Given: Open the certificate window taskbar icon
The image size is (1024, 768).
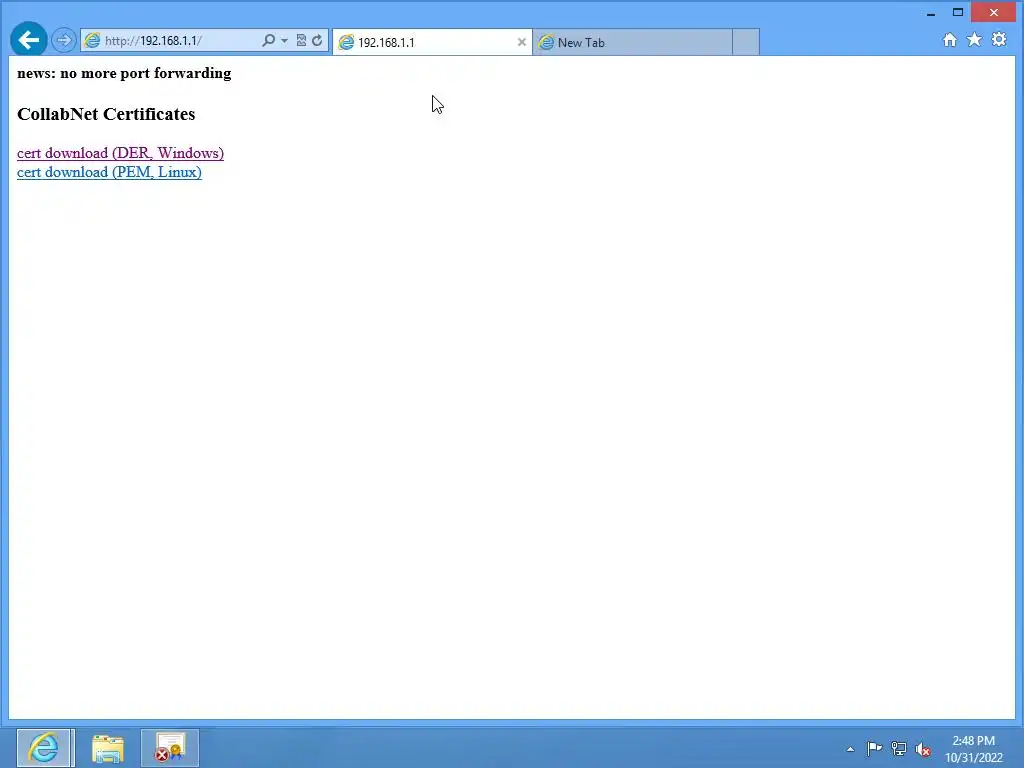Looking at the screenshot, I should 170,748.
